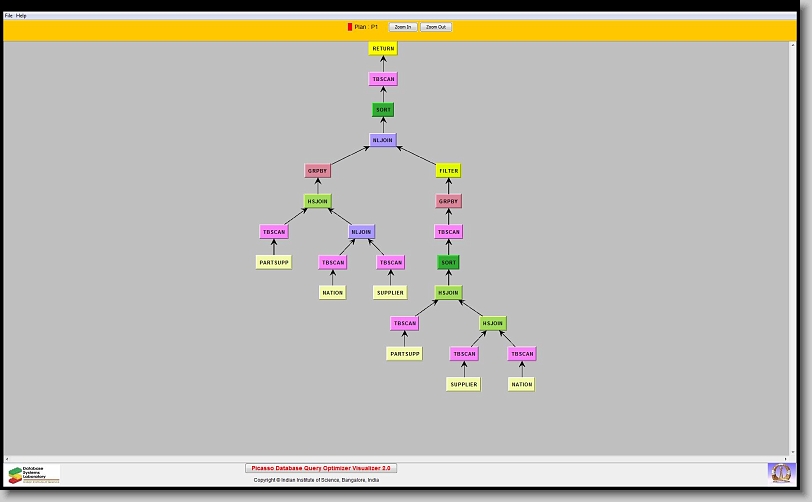Viewport: 812px width, 502px height.
Task: Click the horizontal scrollbar below the plan canvas
Action: tap(400, 458)
